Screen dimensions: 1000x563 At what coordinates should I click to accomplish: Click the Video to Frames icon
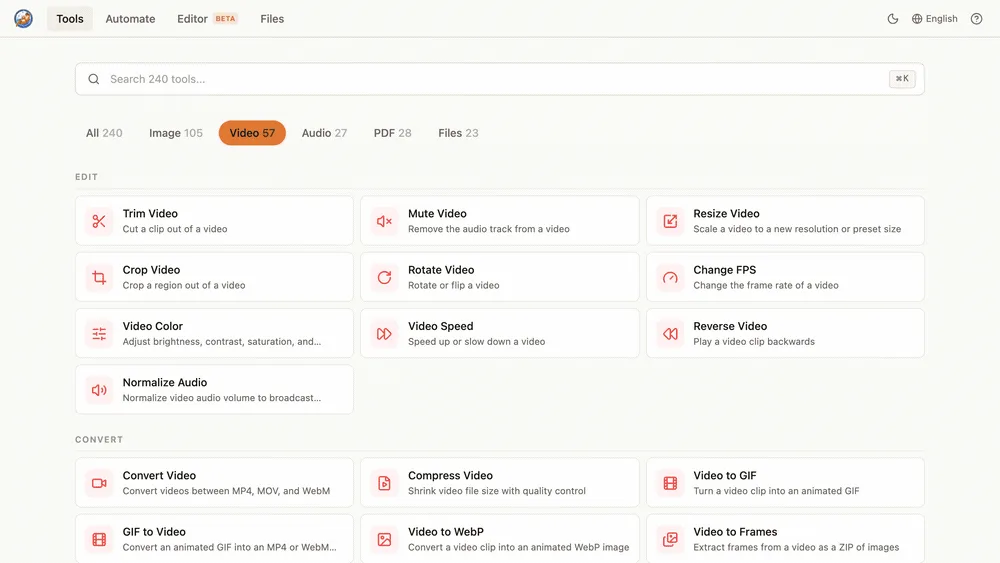(670, 539)
